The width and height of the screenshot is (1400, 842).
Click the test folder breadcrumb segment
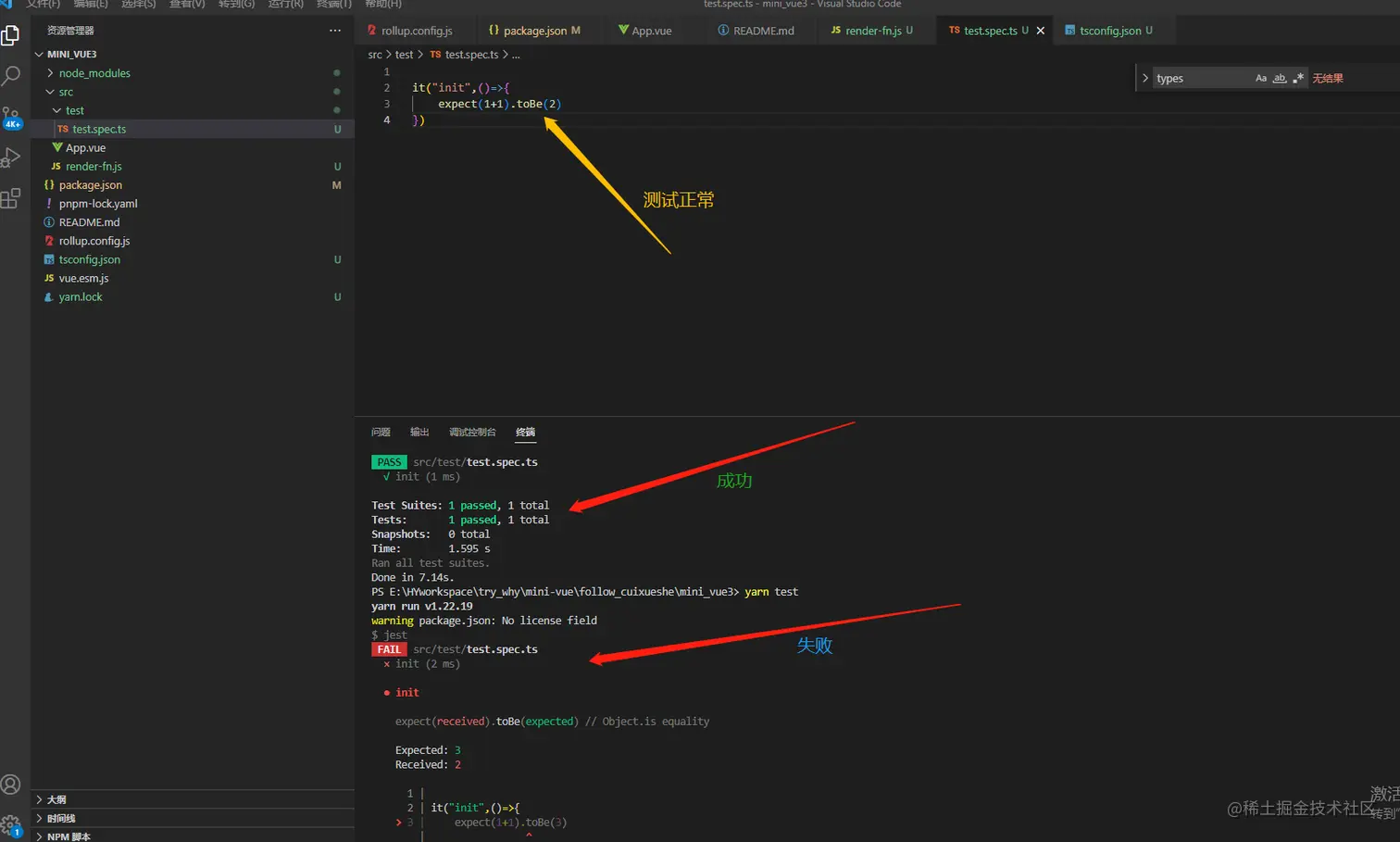coord(405,55)
